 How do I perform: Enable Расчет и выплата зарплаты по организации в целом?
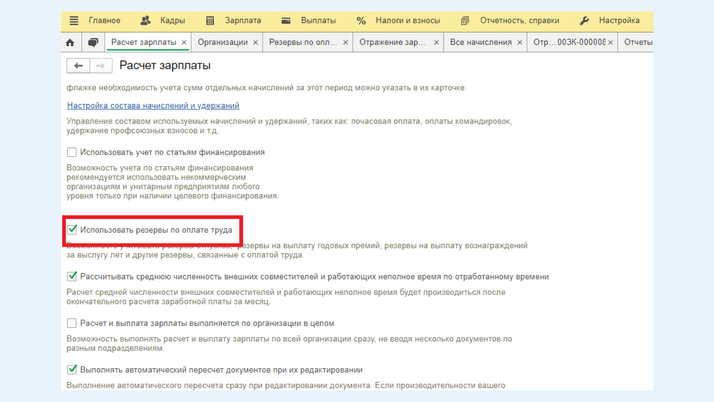pyautogui.click(x=71, y=323)
